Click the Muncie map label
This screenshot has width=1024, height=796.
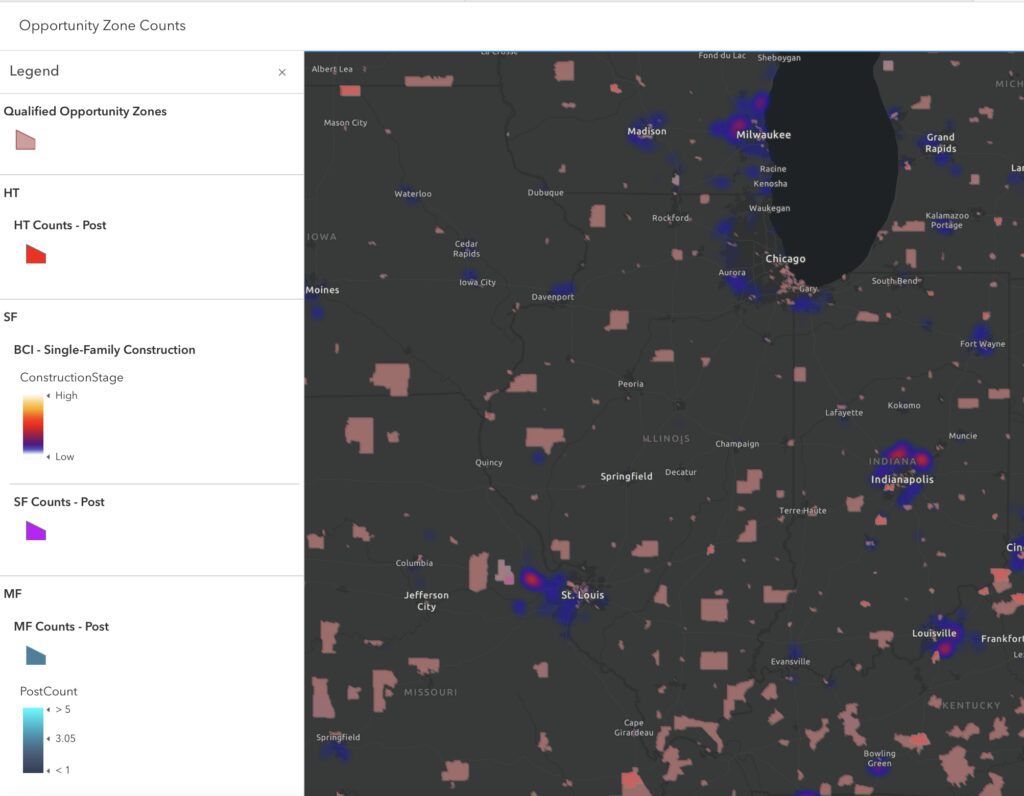pos(963,436)
